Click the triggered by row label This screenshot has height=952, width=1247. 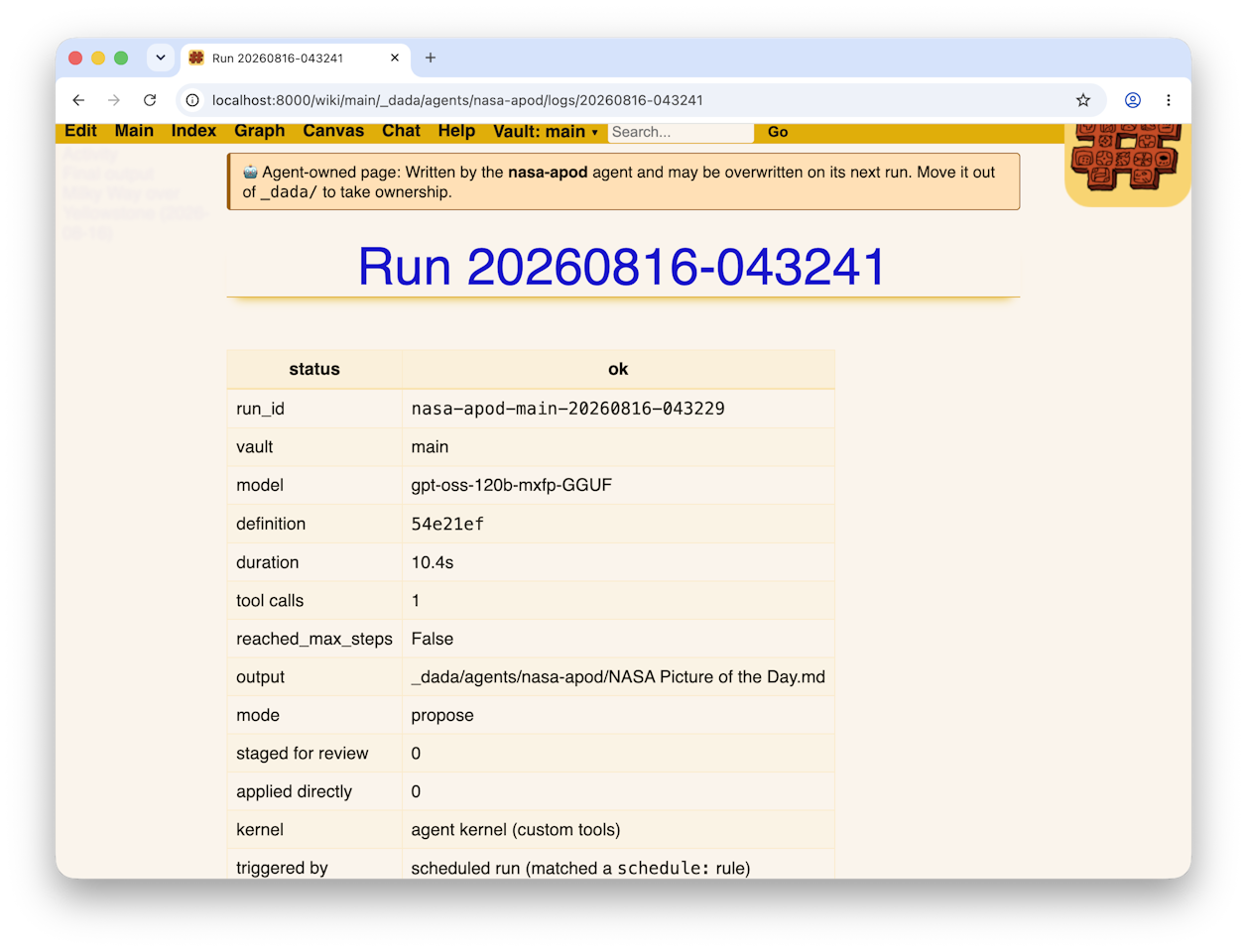pyautogui.click(x=282, y=868)
